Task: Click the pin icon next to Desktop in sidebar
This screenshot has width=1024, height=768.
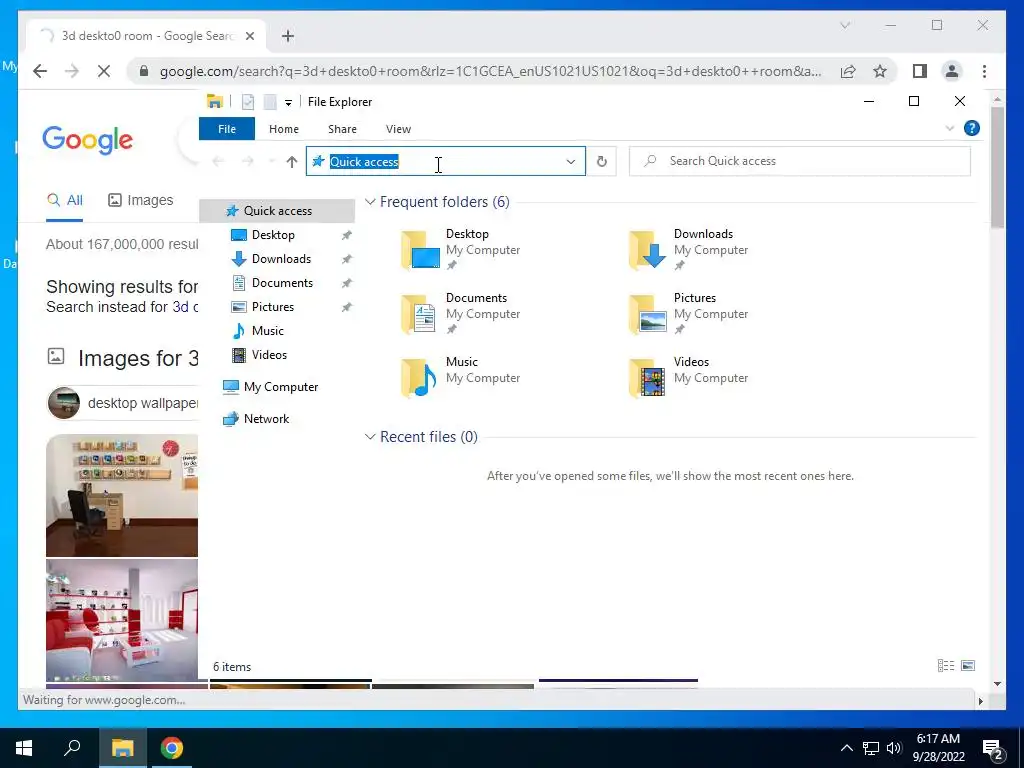Action: (346, 235)
